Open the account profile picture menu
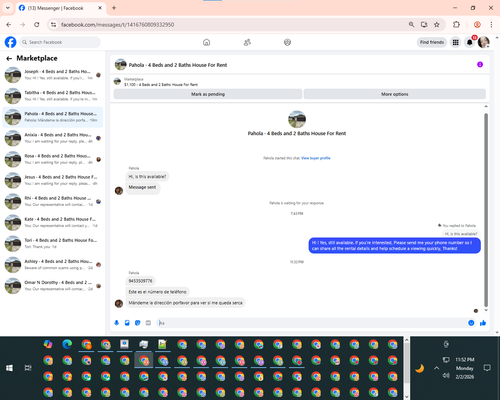The width and height of the screenshot is (500, 400). (484, 42)
